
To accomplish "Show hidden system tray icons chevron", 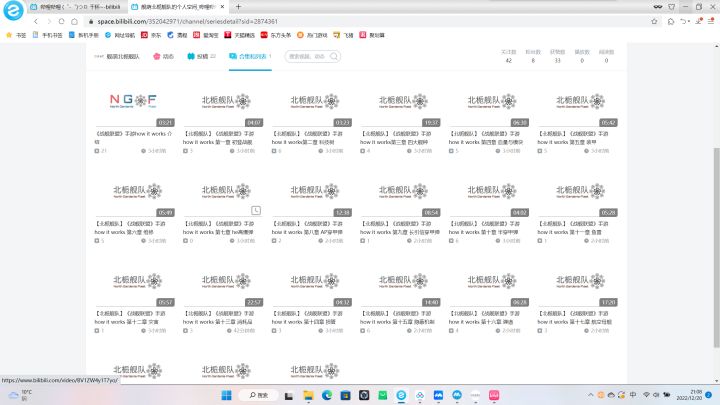I will tap(590, 395).
